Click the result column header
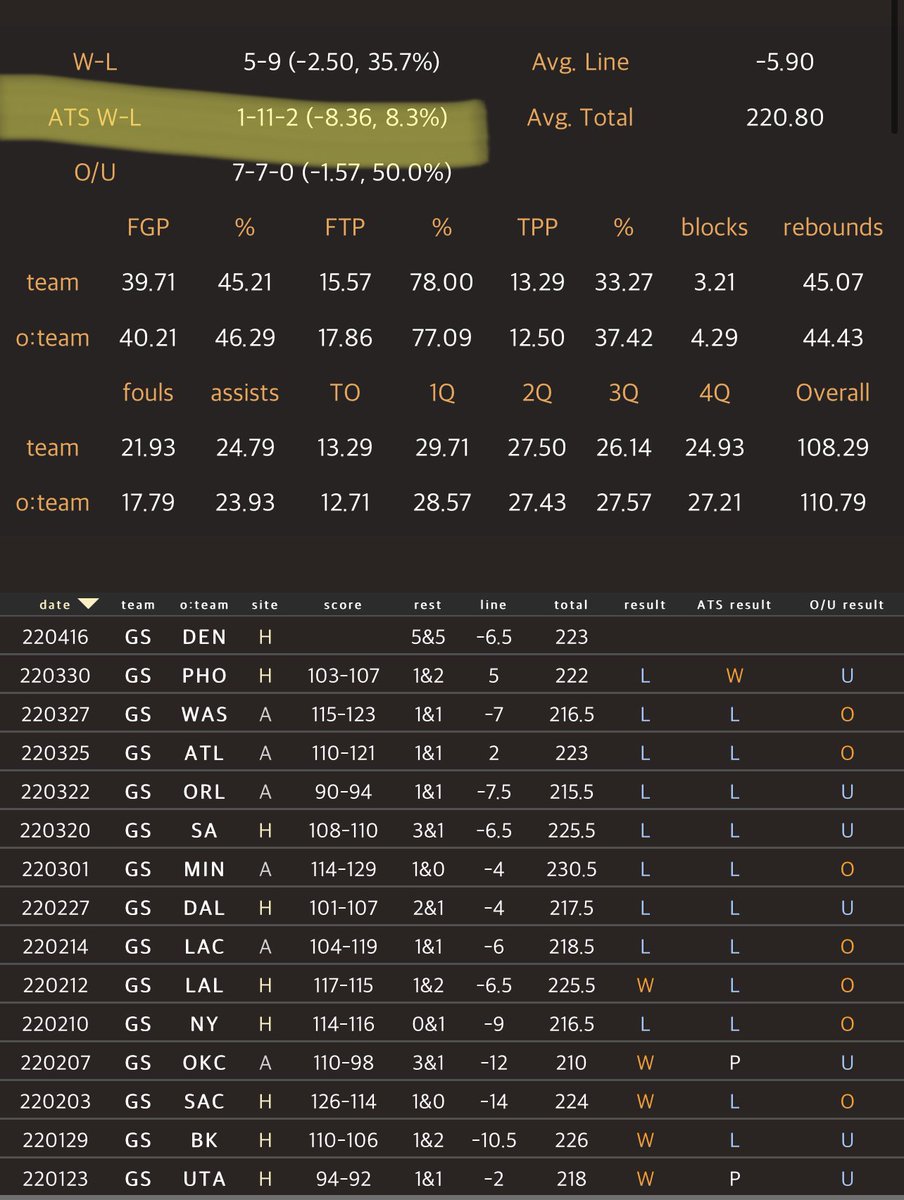904x1200 pixels. [645, 604]
